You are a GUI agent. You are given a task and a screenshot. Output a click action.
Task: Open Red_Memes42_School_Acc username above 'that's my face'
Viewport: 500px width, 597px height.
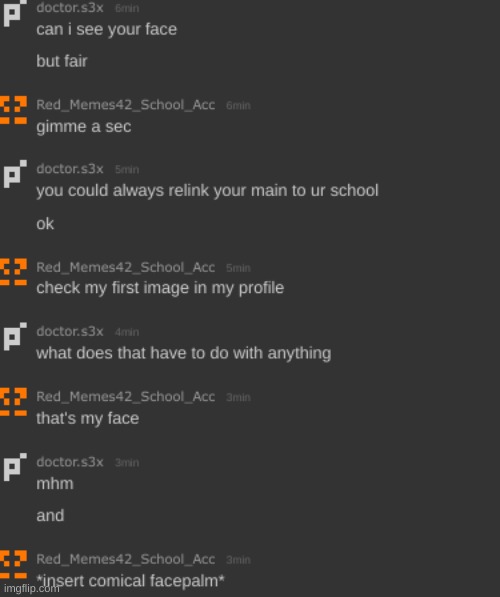(126, 397)
